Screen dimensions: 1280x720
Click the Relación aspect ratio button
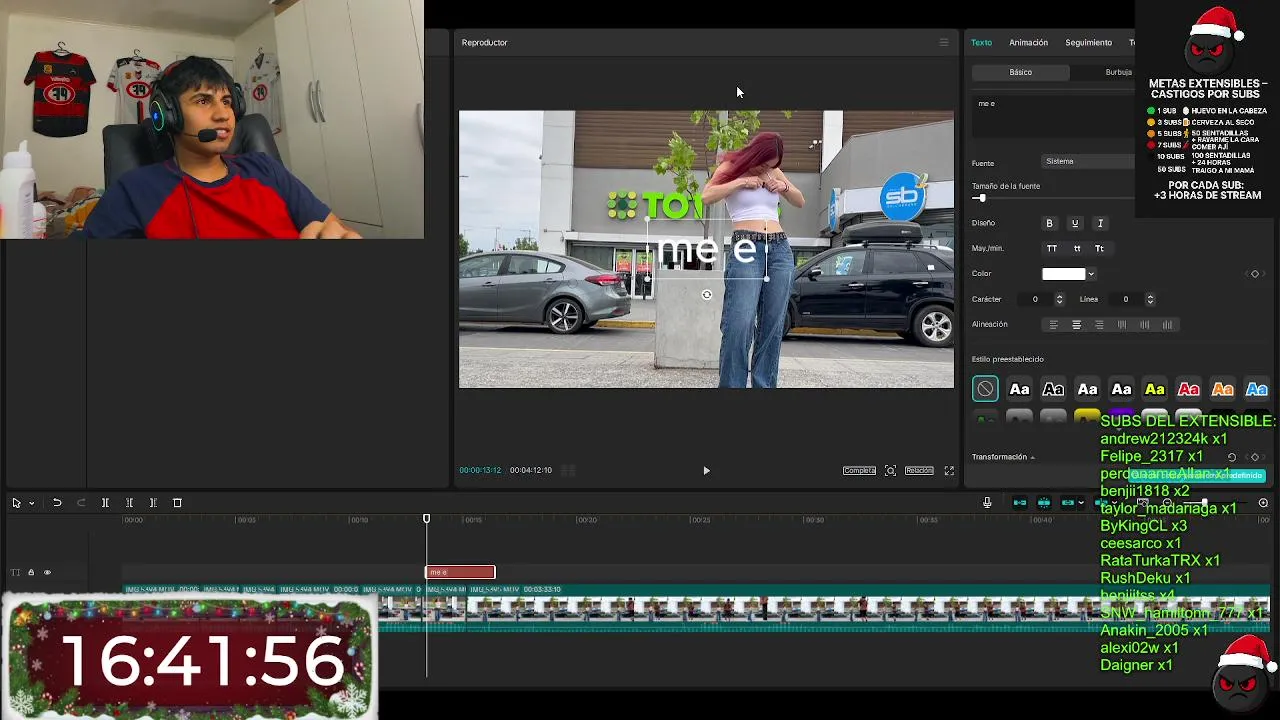point(919,470)
